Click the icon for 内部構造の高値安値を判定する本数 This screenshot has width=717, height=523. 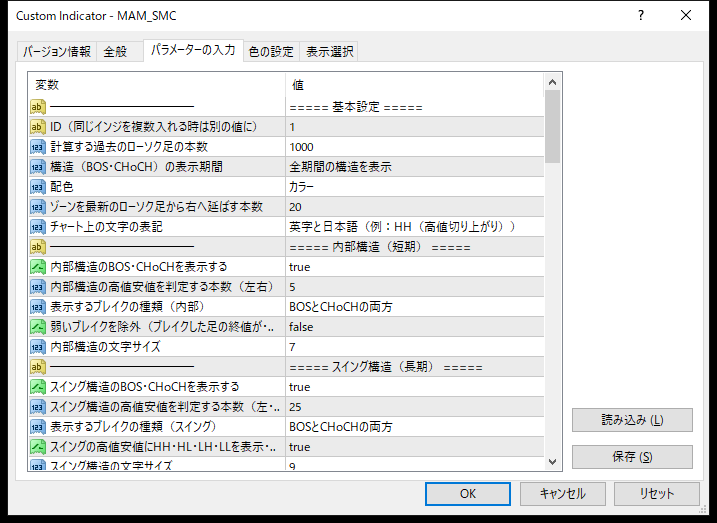click(38, 287)
